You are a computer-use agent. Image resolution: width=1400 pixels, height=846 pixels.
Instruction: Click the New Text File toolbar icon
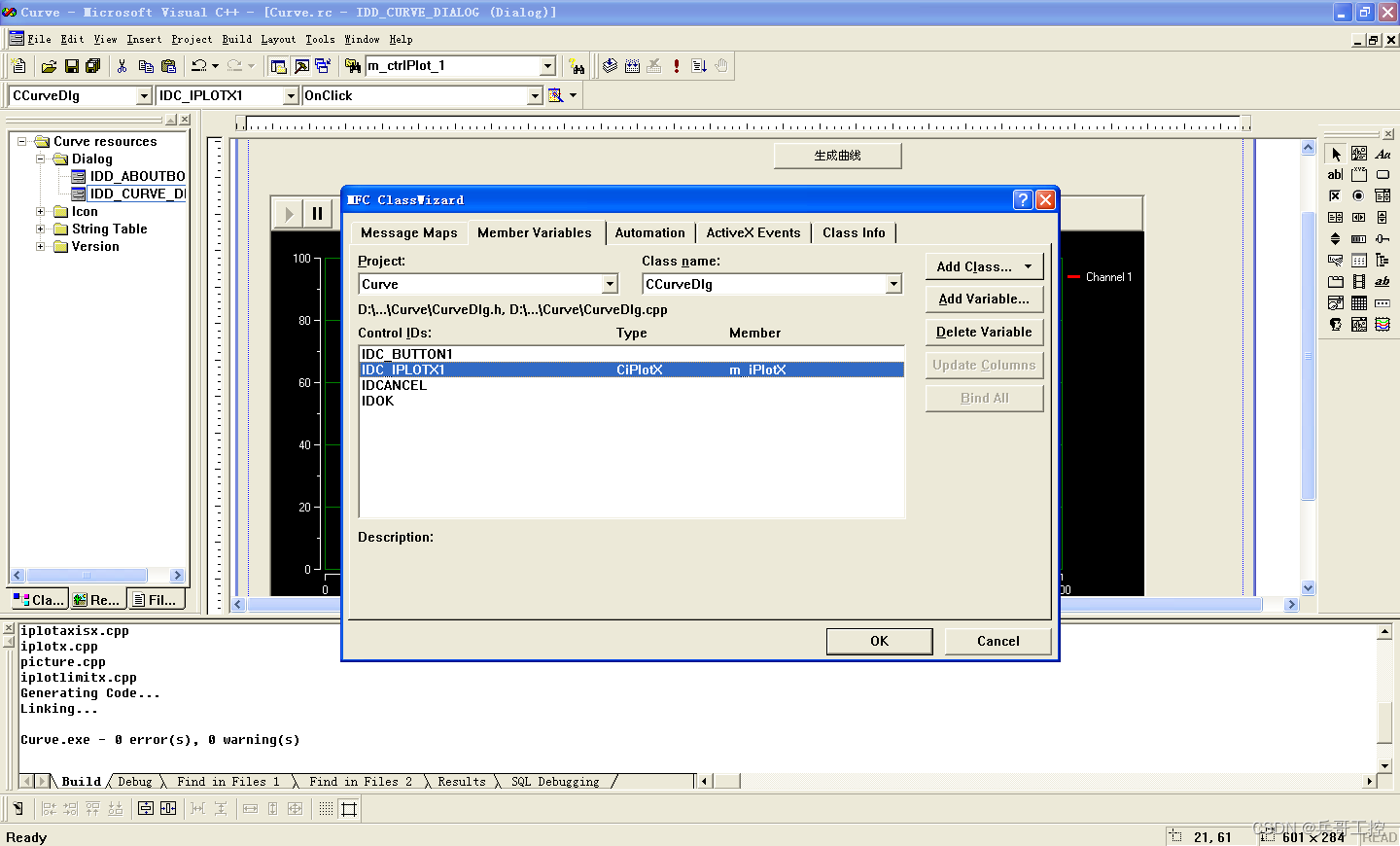[x=19, y=66]
